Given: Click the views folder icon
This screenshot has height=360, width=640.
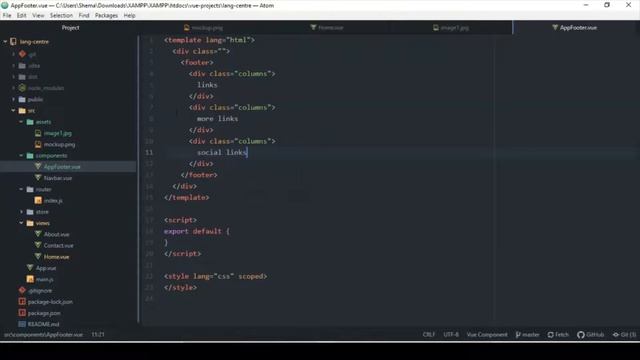Looking at the screenshot, I should [x=30, y=223].
